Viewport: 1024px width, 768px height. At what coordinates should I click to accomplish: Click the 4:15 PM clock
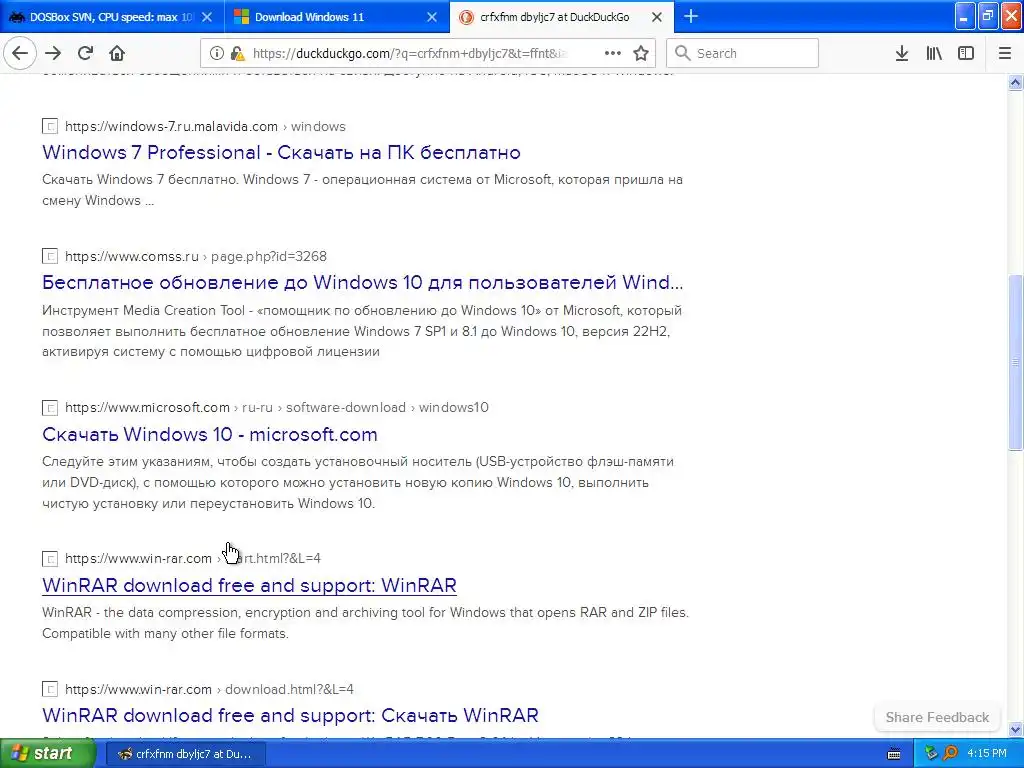(x=987, y=754)
